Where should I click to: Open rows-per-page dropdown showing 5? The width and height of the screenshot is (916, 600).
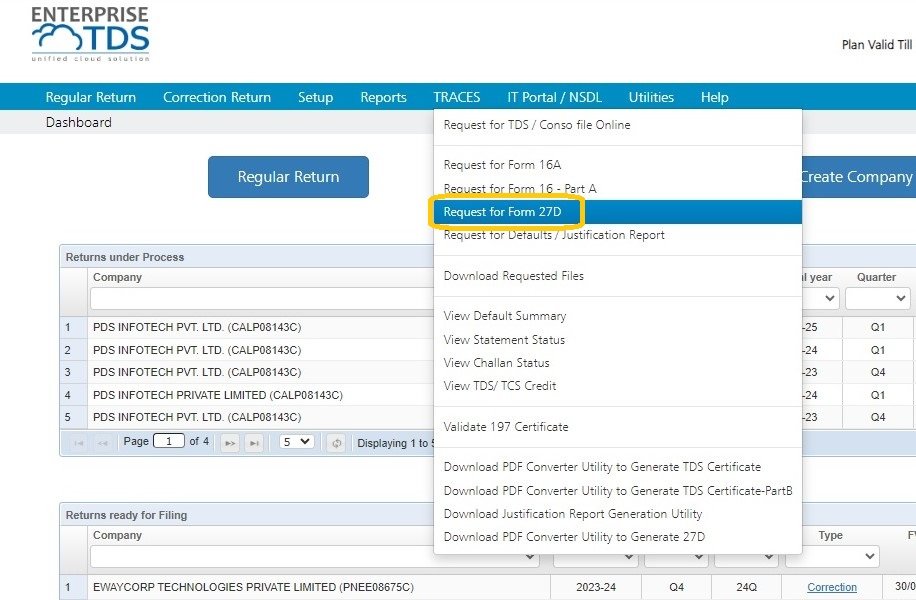tap(297, 442)
